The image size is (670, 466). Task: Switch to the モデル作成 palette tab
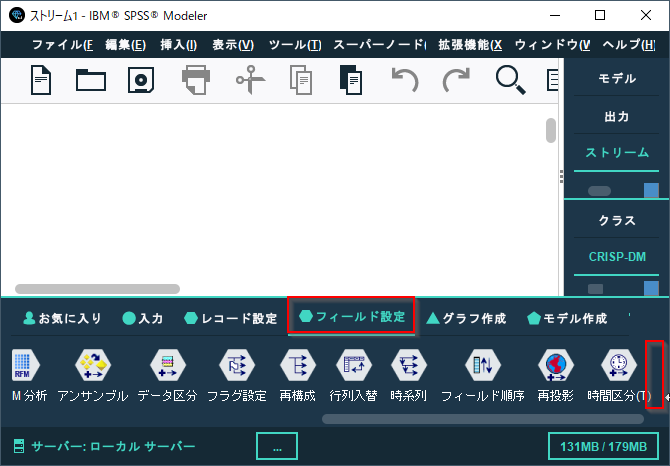[x=567, y=318]
